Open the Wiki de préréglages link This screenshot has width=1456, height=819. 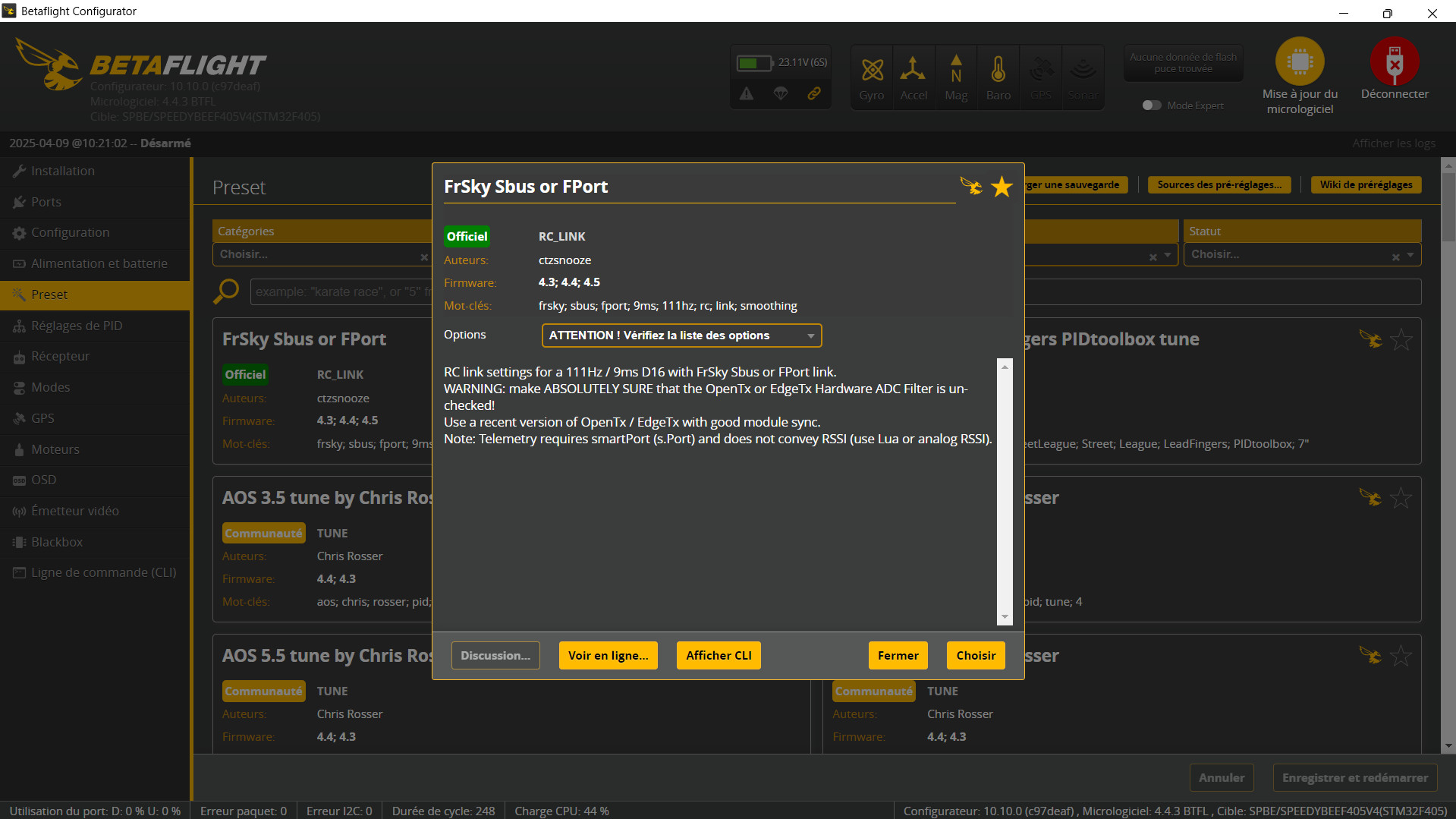point(1366,185)
